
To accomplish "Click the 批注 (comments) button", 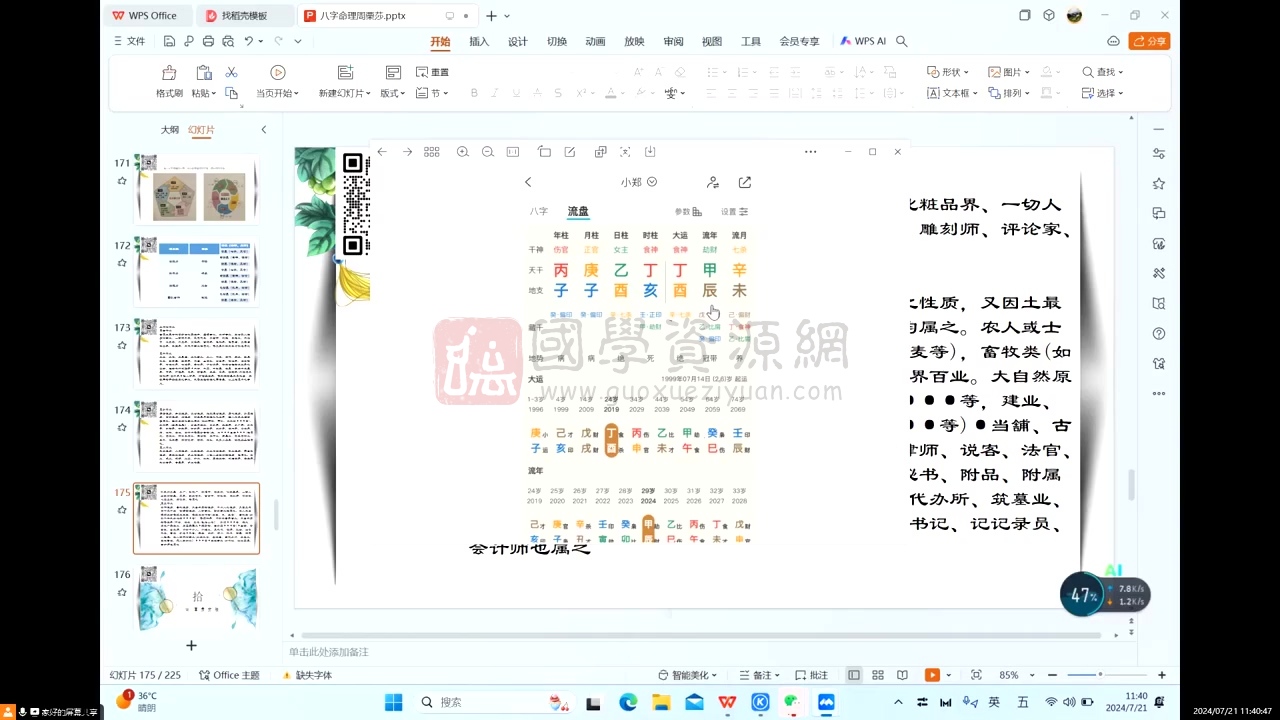I will tap(812, 675).
